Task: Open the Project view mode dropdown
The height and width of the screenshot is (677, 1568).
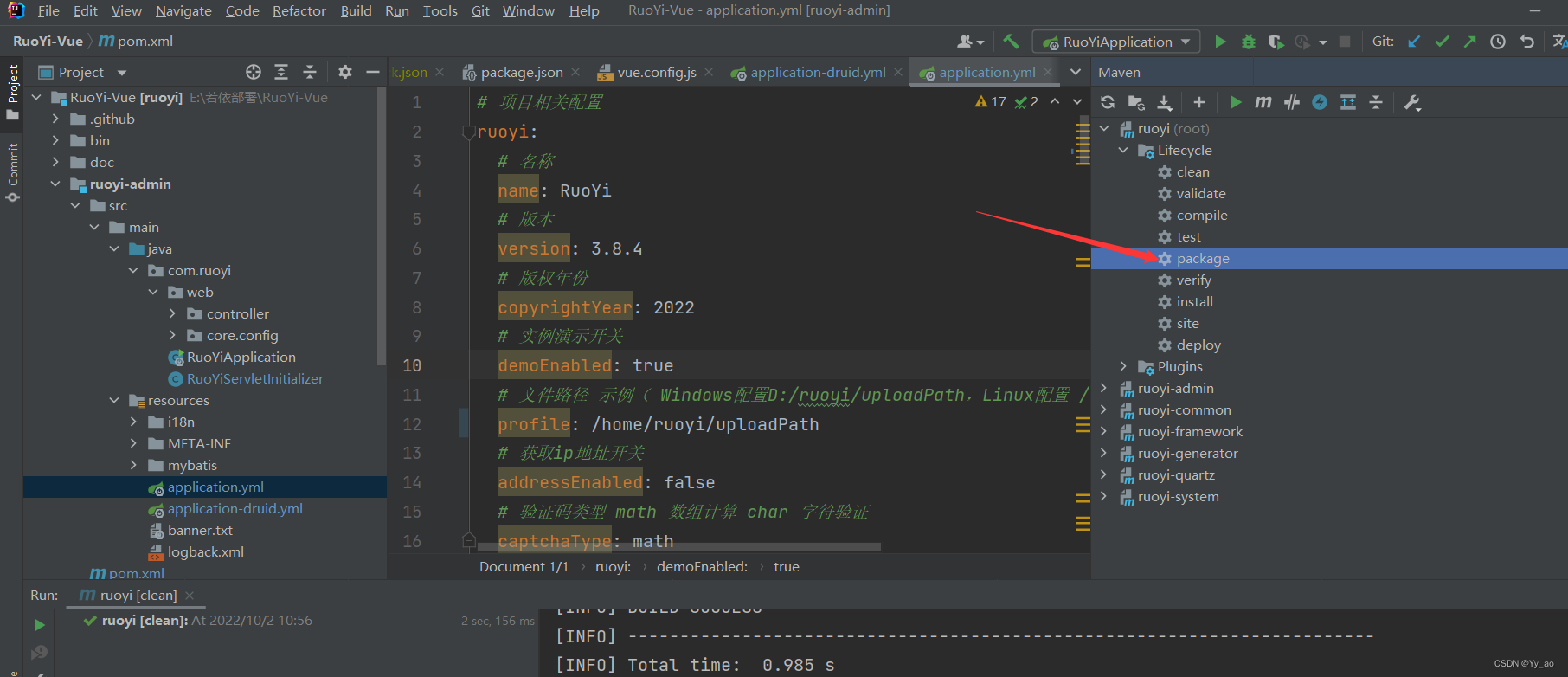Action: [x=83, y=72]
